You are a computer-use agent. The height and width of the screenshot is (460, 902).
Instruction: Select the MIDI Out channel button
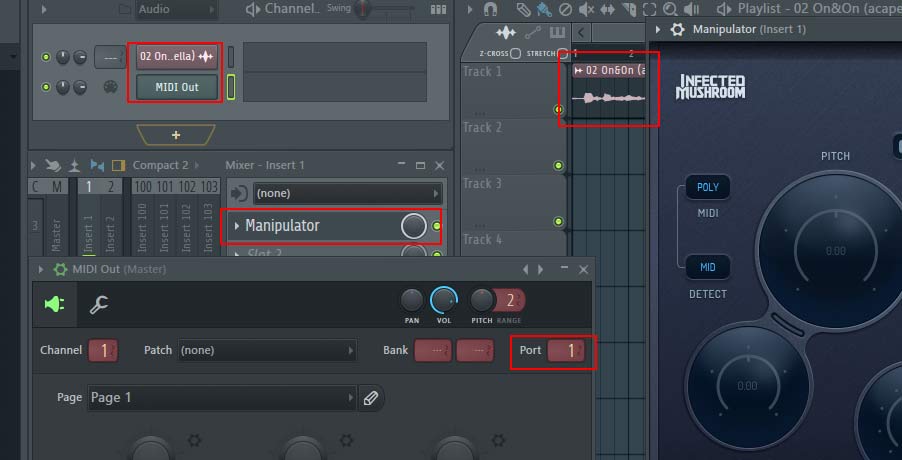tap(176, 87)
